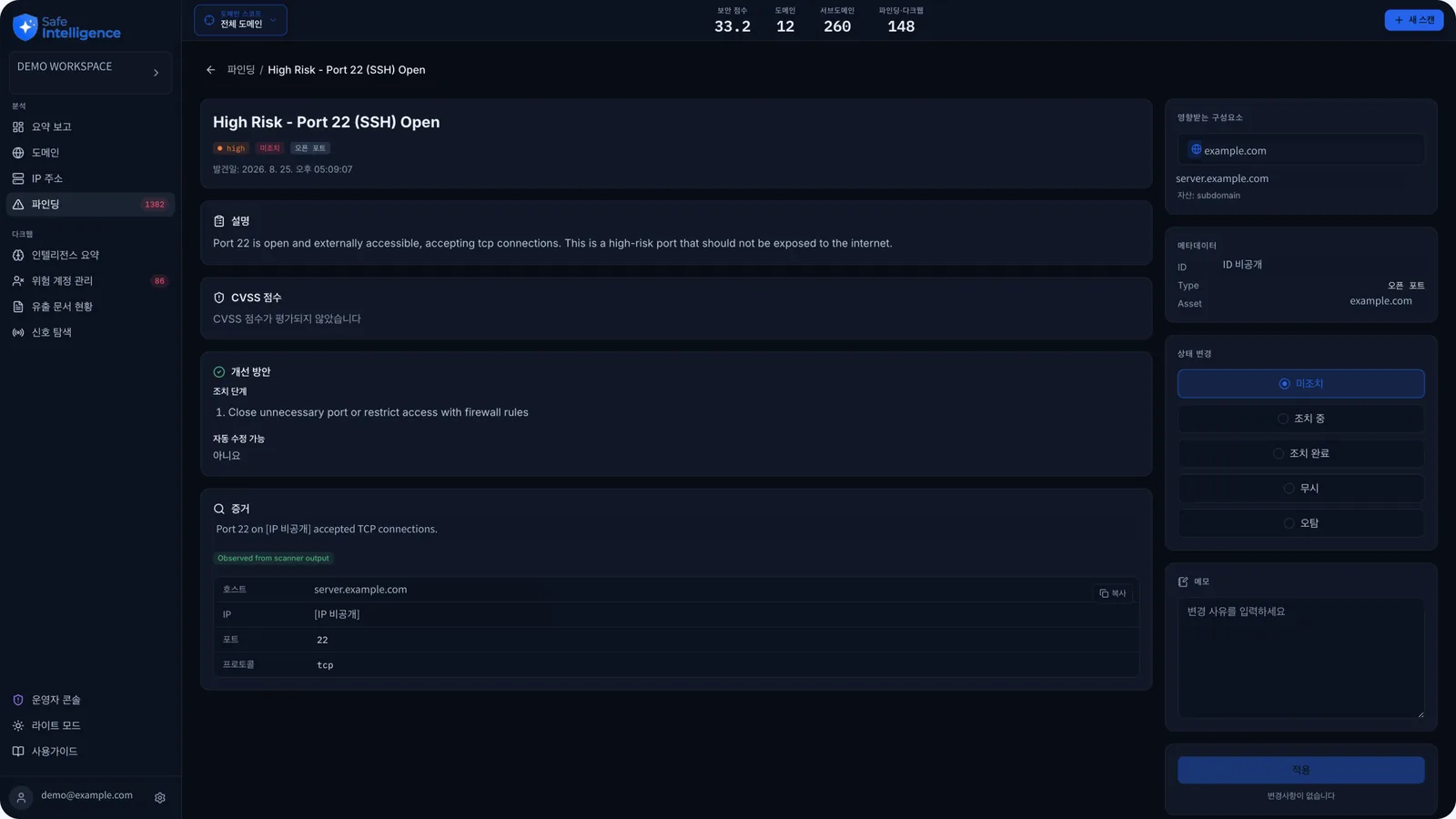Click the globe icon beside example.com
Image resolution: width=1456 pixels, height=819 pixels.
(x=1196, y=149)
